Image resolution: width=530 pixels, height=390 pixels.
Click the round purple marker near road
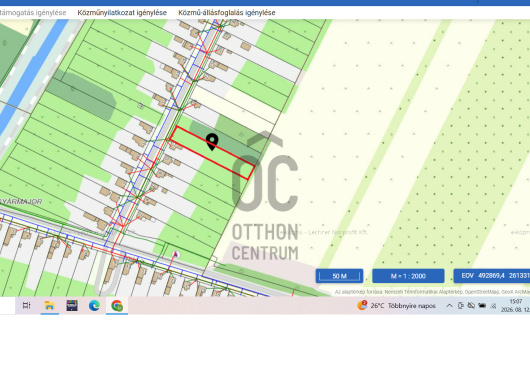(175, 254)
